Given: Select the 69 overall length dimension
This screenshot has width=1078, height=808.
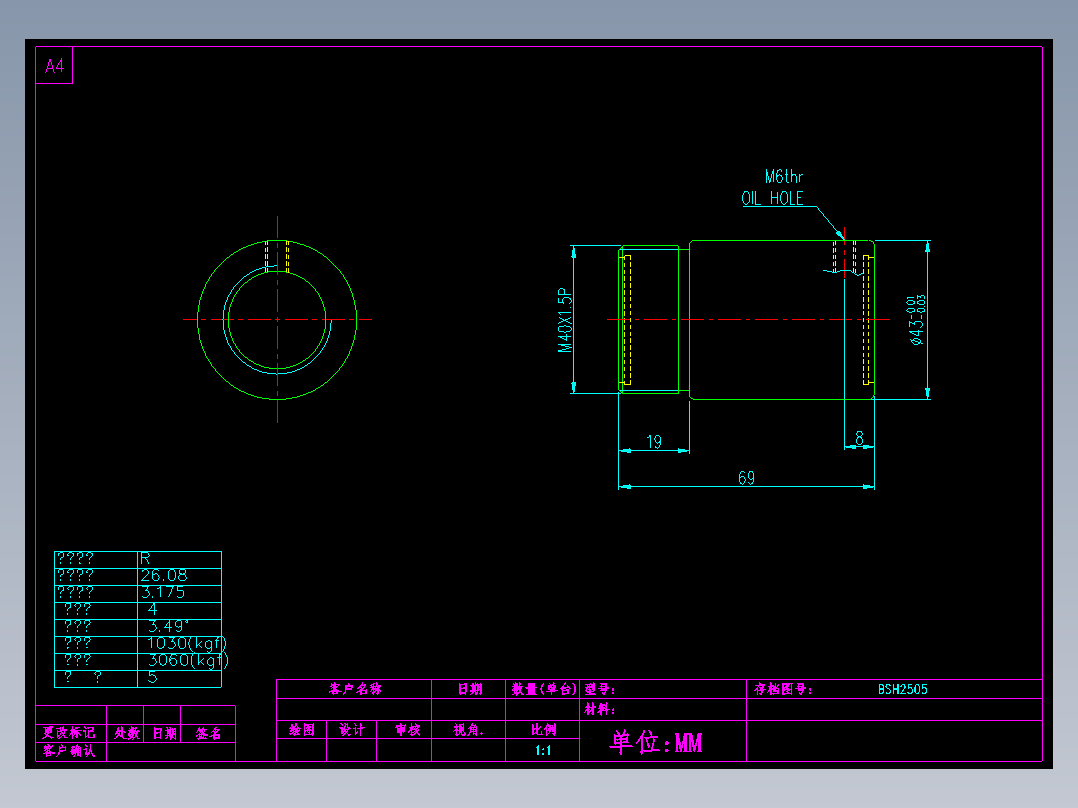Looking at the screenshot, I should tap(746, 477).
